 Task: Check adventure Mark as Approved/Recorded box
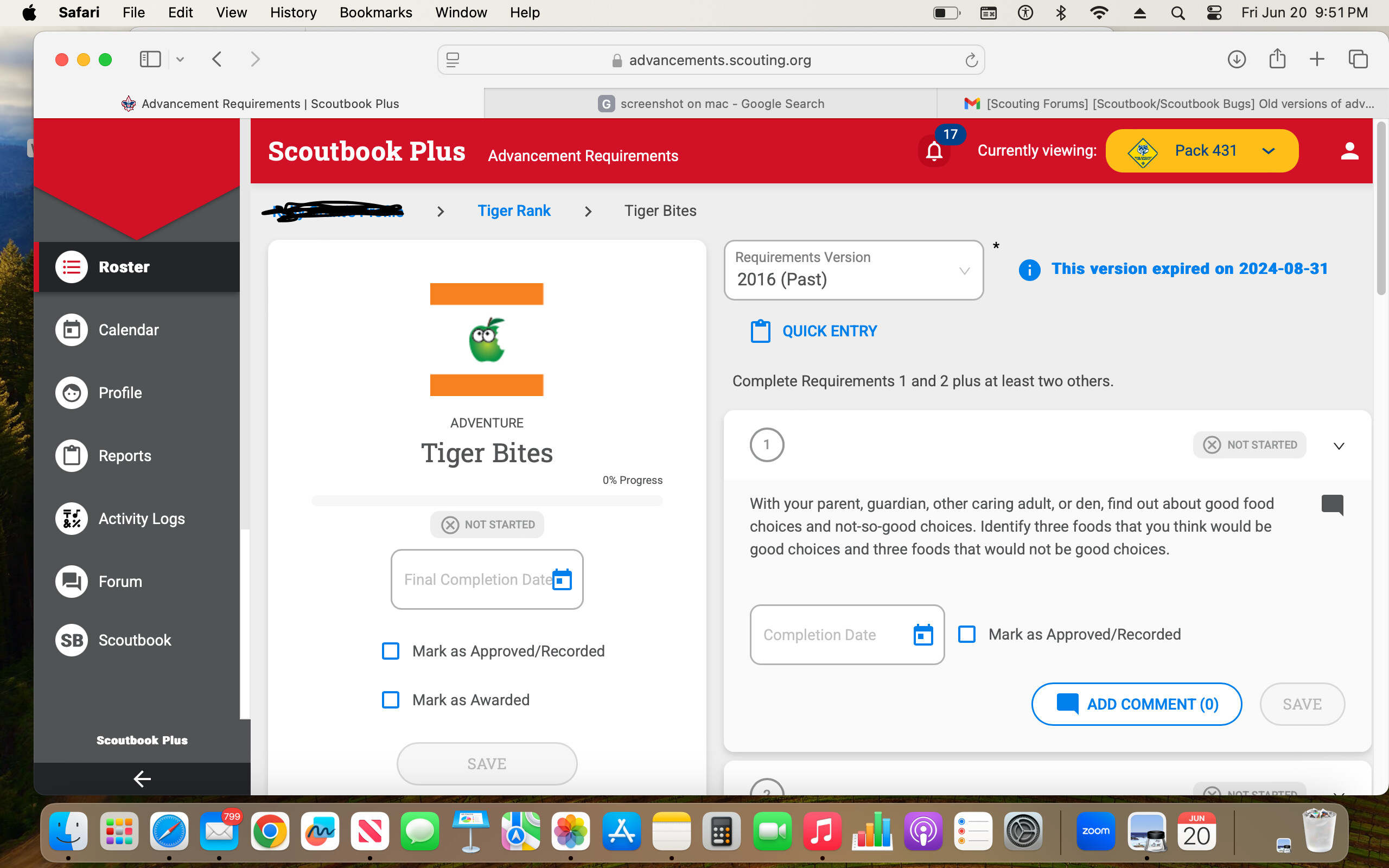click(390, 651)
